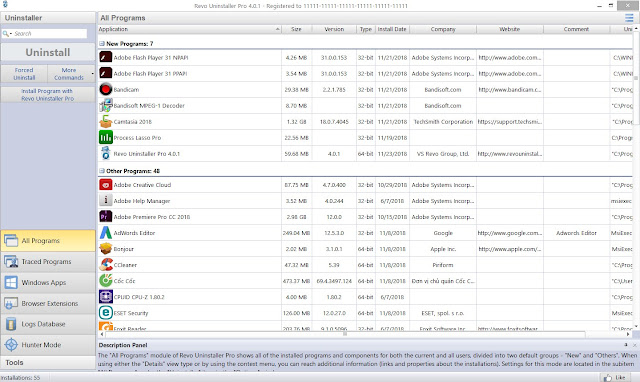The width and height of the screenshot is (640, 382).
Task: Click the All Programs sidebar icon
Action: 11,241
